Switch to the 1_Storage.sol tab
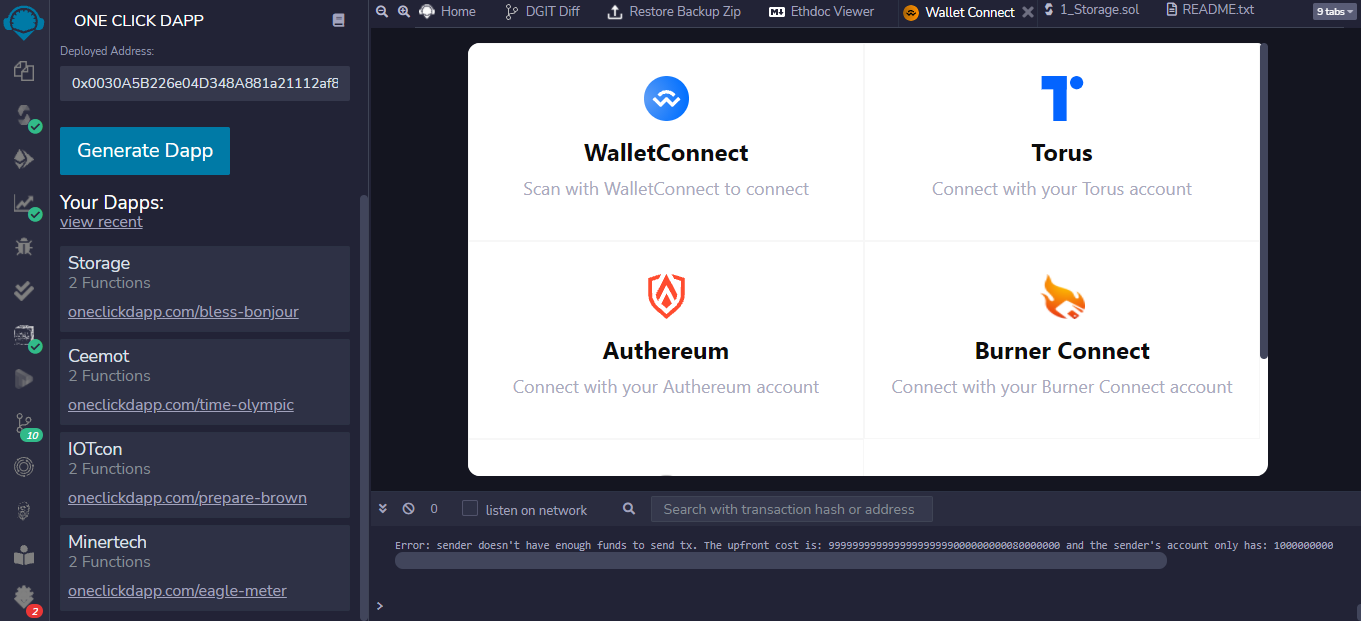1361x621 pixels. pos(1091,10)
